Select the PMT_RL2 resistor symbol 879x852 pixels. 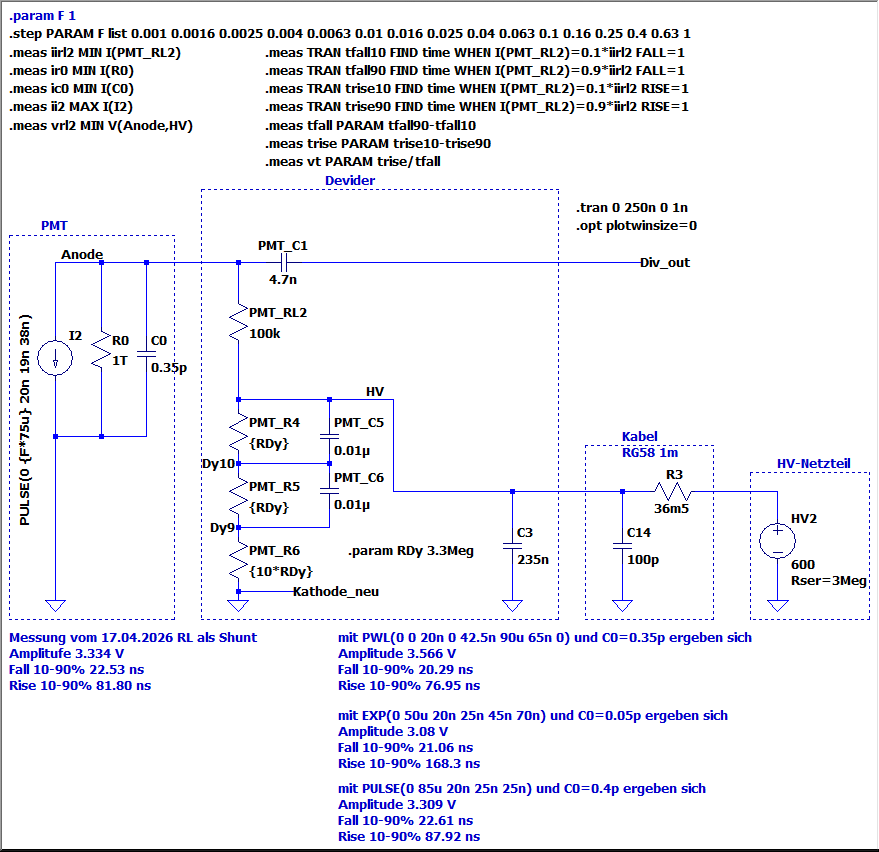point(238,322)
